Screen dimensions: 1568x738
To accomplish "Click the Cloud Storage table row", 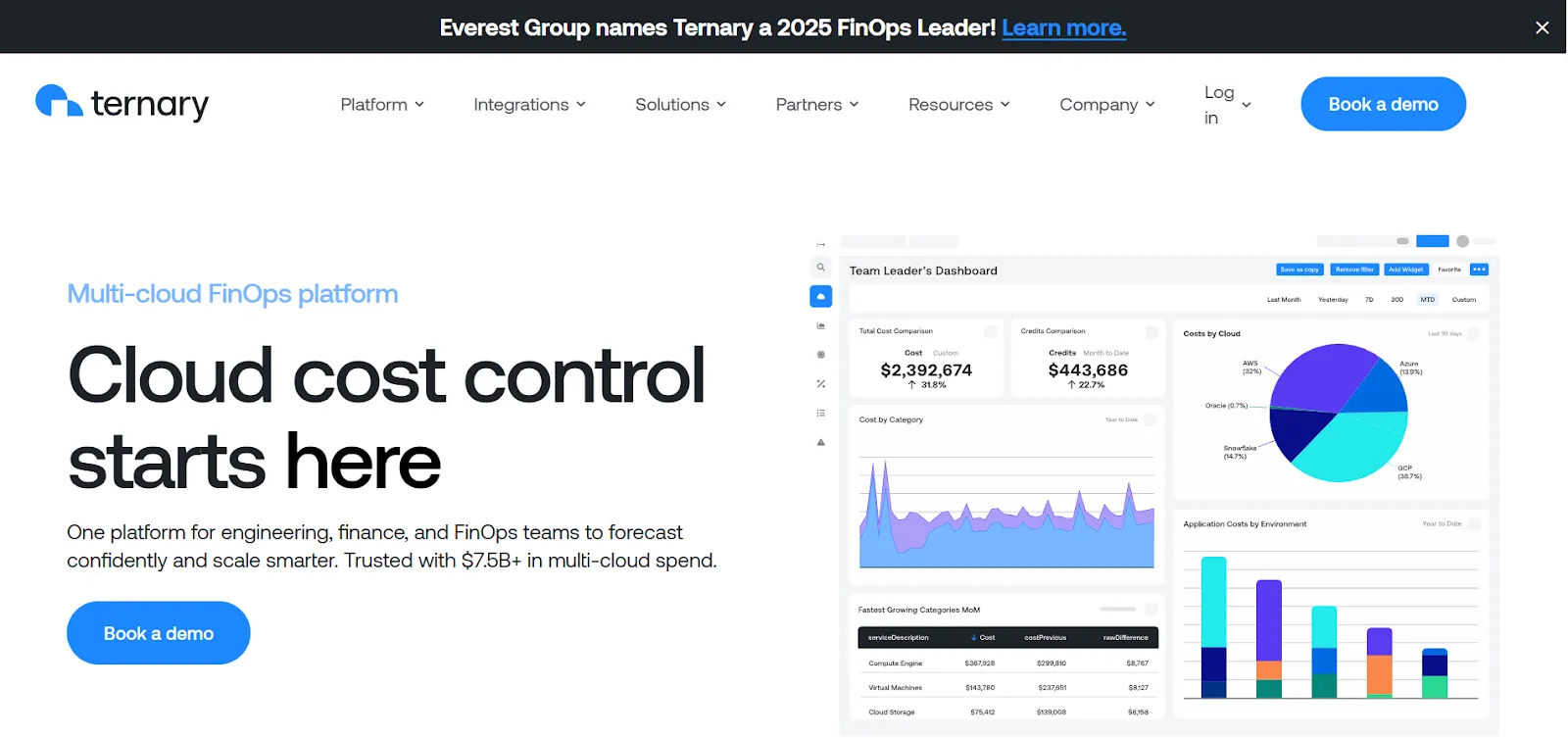I will [x=1007, y=713].
